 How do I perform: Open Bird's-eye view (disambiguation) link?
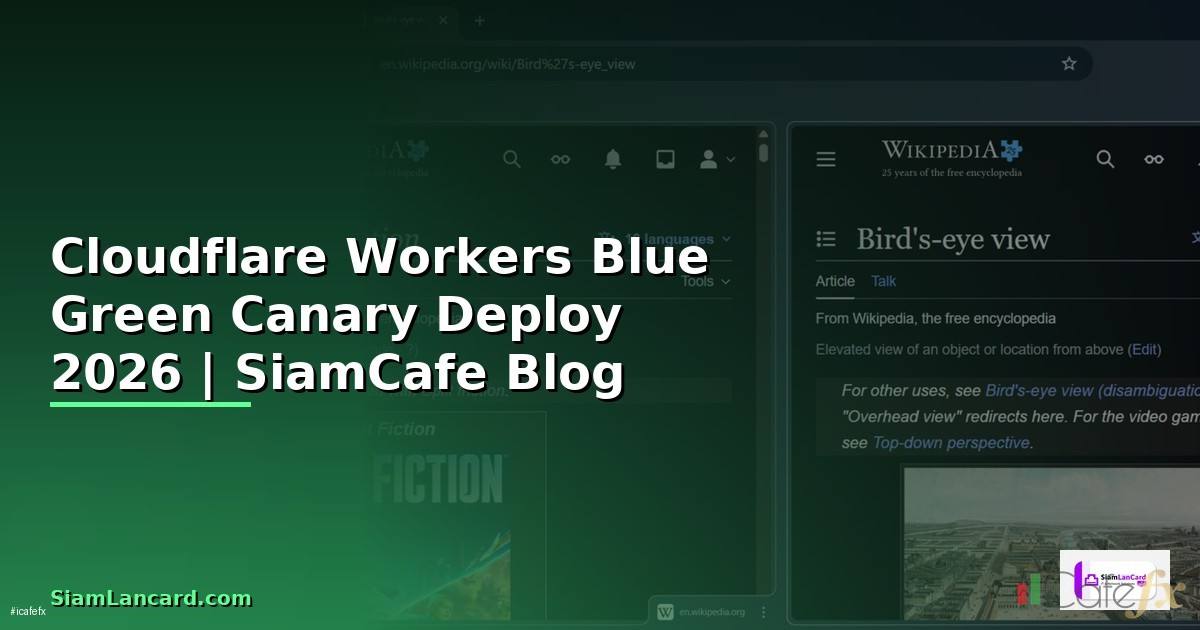click(1092, 391)
